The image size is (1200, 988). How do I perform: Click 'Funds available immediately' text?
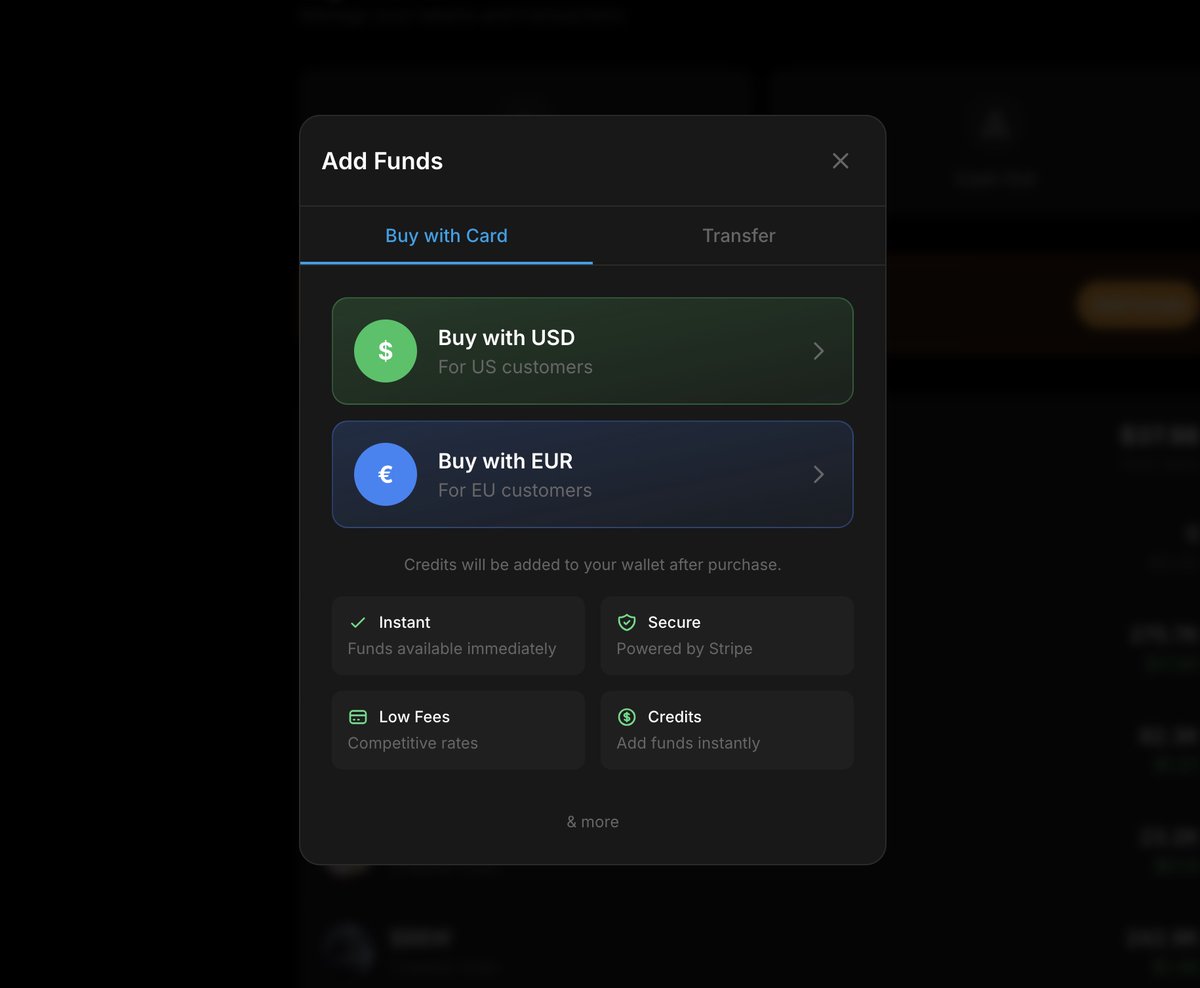point(452,649)
